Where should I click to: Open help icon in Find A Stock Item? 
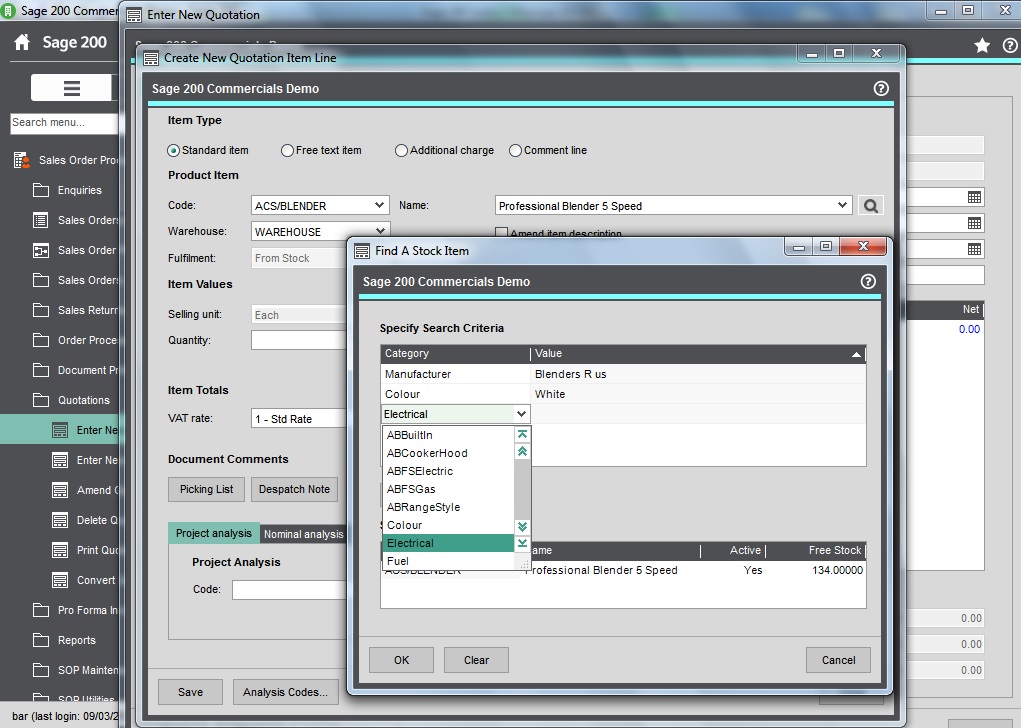click(x=868, y=281)
